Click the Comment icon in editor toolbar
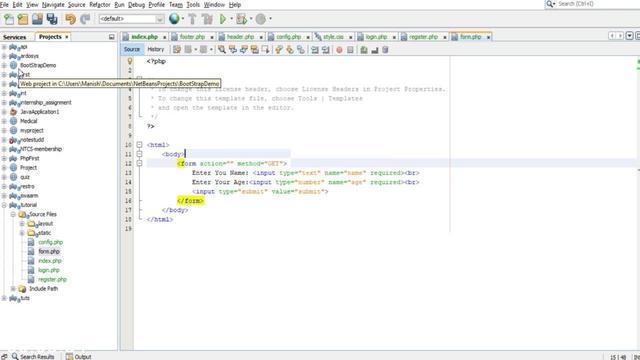 tap(364, 50)
